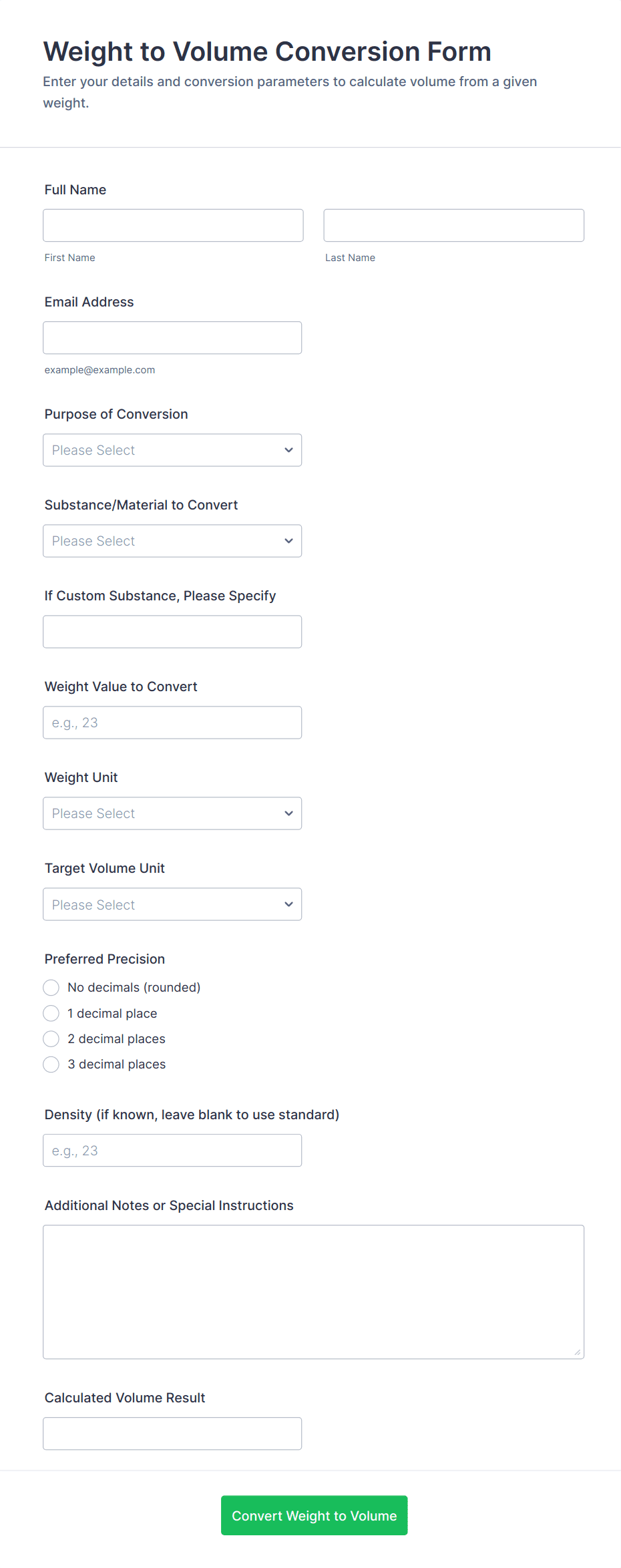Click the Weight Unit chevron arrow
This screenshot has height=1568, width=621.
click(288, 813)
